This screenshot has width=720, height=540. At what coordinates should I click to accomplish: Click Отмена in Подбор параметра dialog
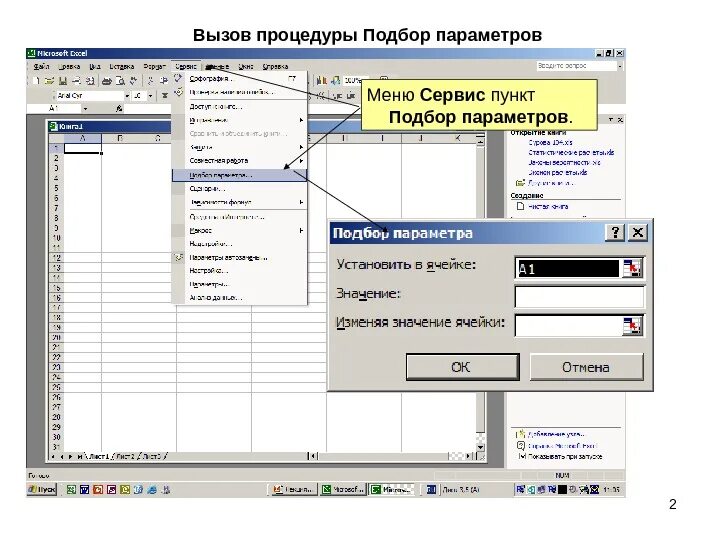click(x=586, y=366)
